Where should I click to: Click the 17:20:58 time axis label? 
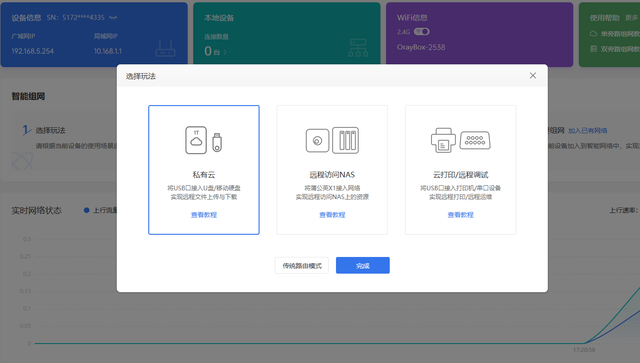584,350
